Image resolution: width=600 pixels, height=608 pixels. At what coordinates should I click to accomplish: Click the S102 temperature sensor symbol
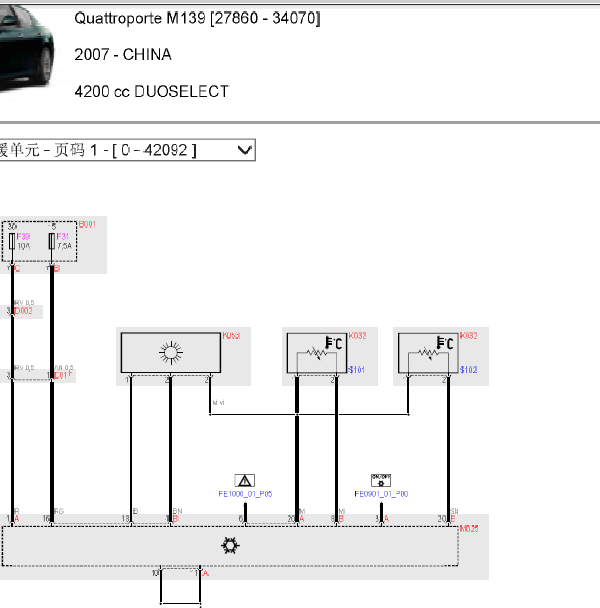(x=428, y=353)
